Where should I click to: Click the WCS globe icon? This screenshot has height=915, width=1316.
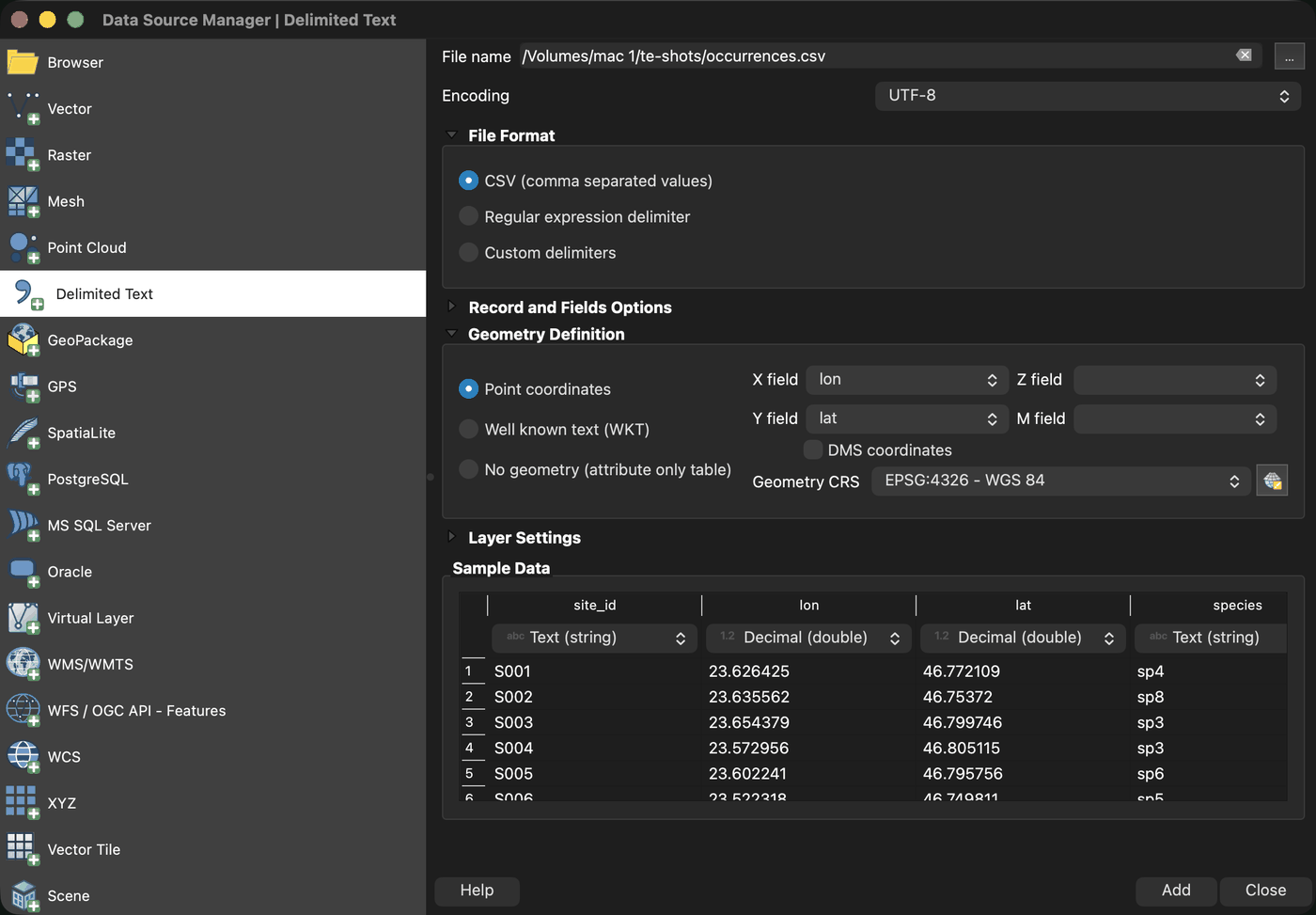point(23,756)
